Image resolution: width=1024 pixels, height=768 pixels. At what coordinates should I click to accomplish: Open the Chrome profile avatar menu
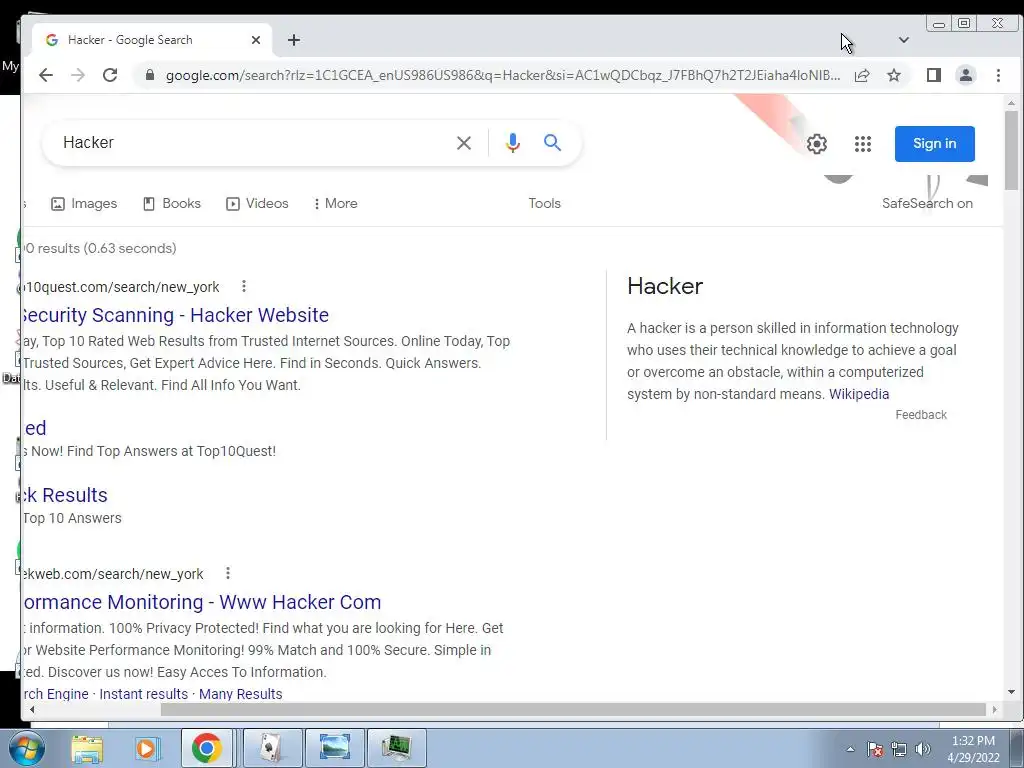coord(966,75)
